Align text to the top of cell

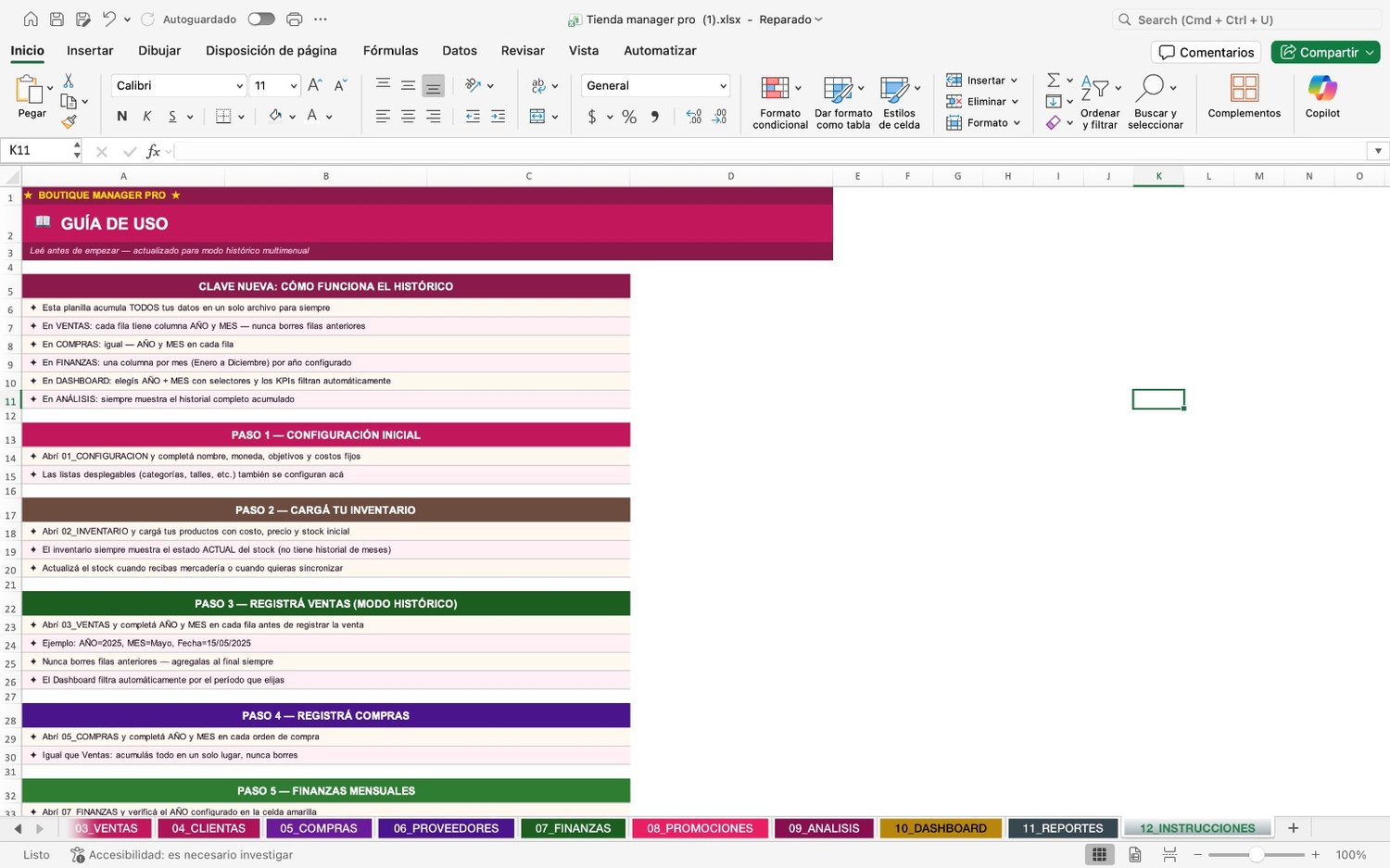[x=383, y=85]
